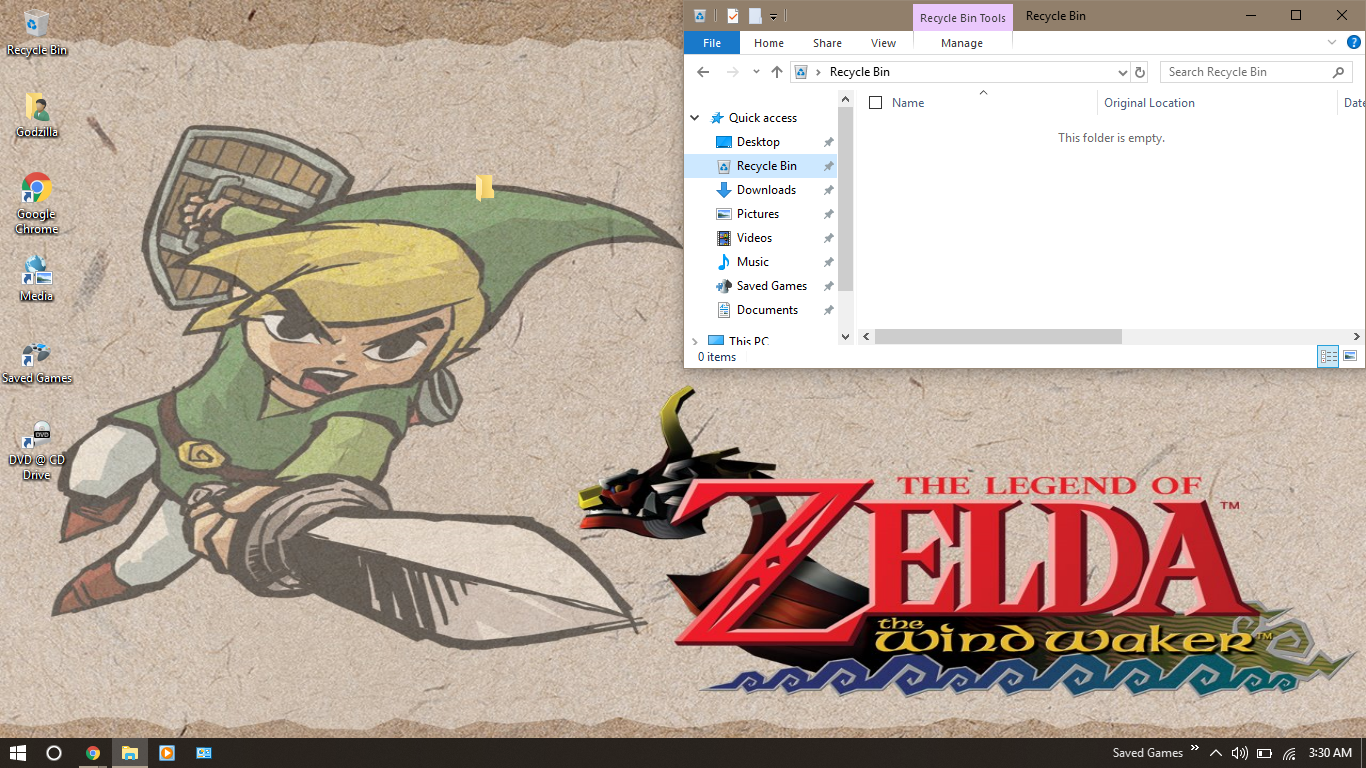Switch to the Share ribbon tab

827,43
